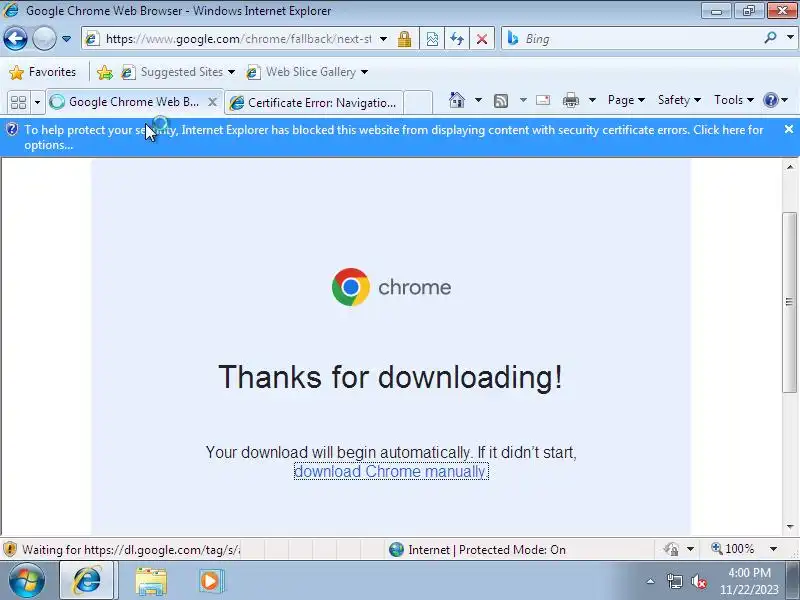Click the Home page icon

[x=457, y=100]
